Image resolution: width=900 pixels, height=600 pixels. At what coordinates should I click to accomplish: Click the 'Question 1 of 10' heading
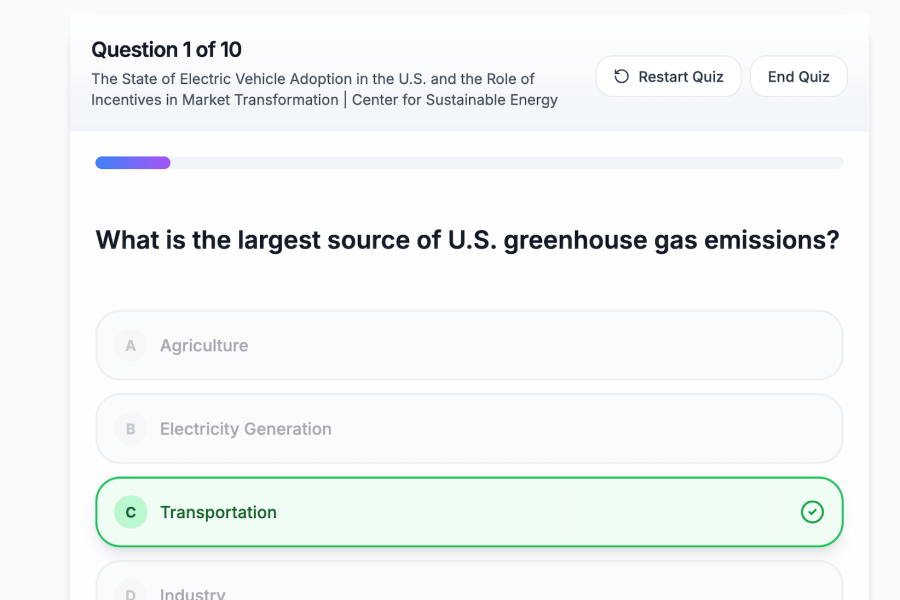tap(166, 50)
